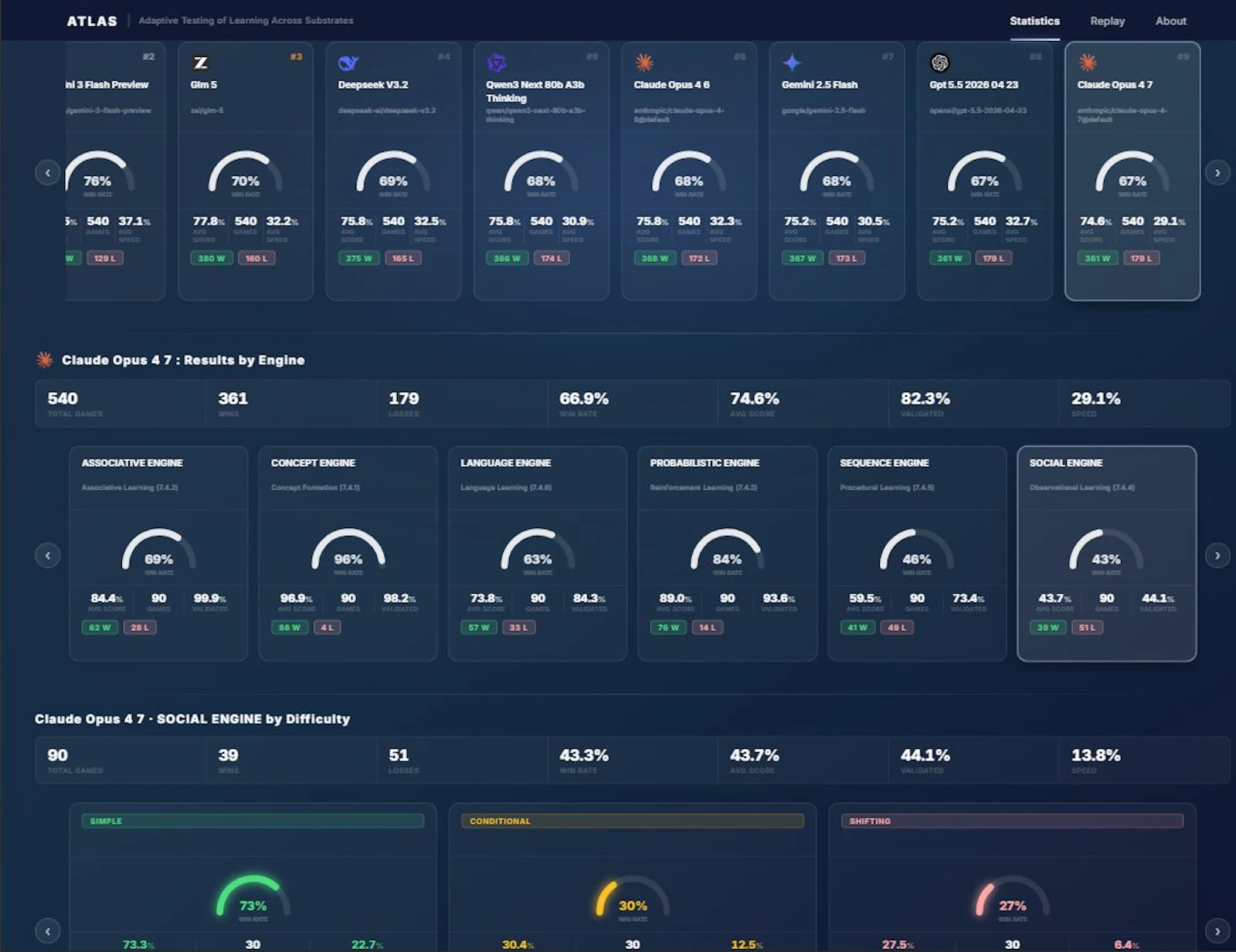Click Claude Opus 4 7 Results by Engine heading
The image size is (1236, 952).
click(183, 360)
